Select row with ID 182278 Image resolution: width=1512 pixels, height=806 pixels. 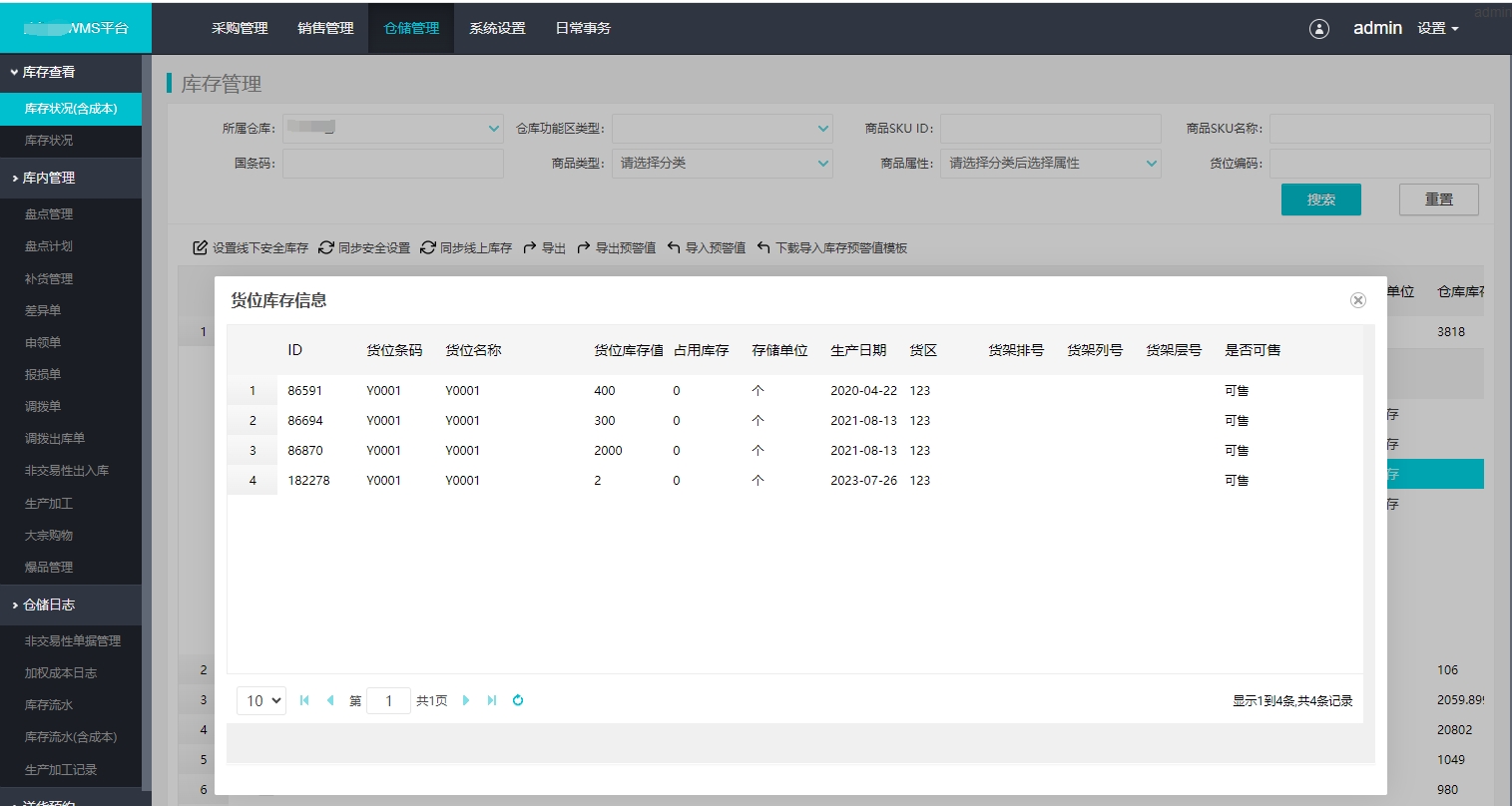[794, 481]
